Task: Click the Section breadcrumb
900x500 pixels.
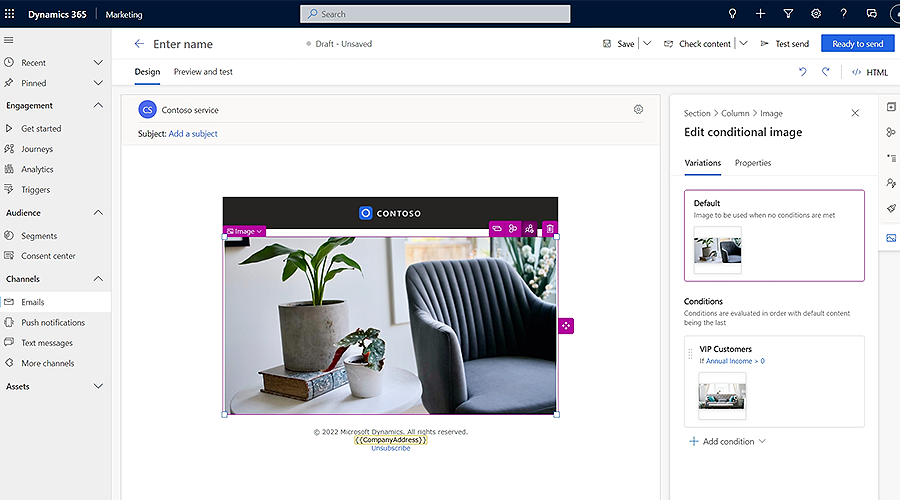Action: (697, 114)
